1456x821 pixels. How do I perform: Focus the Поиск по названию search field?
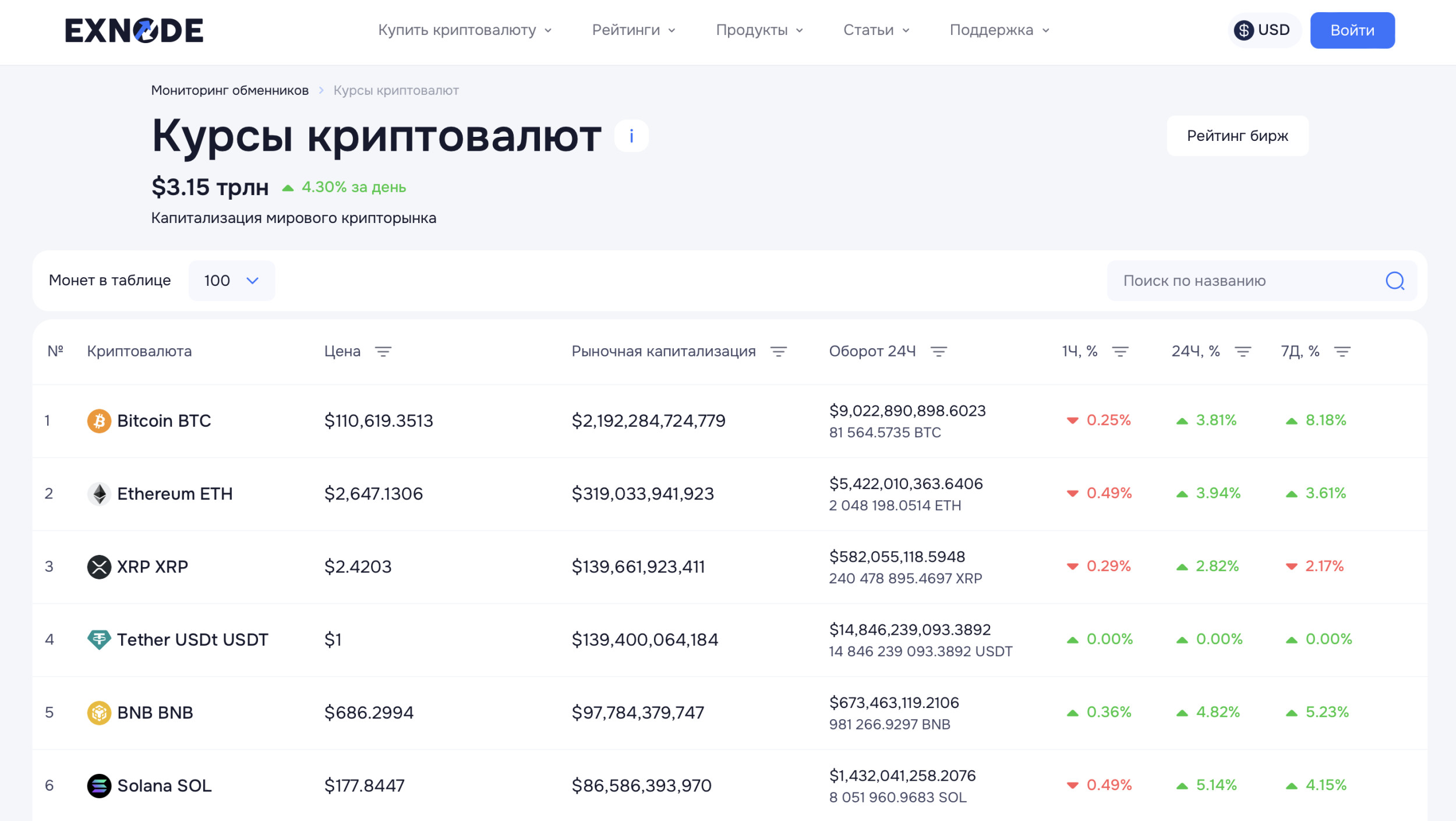(1246, 281)
